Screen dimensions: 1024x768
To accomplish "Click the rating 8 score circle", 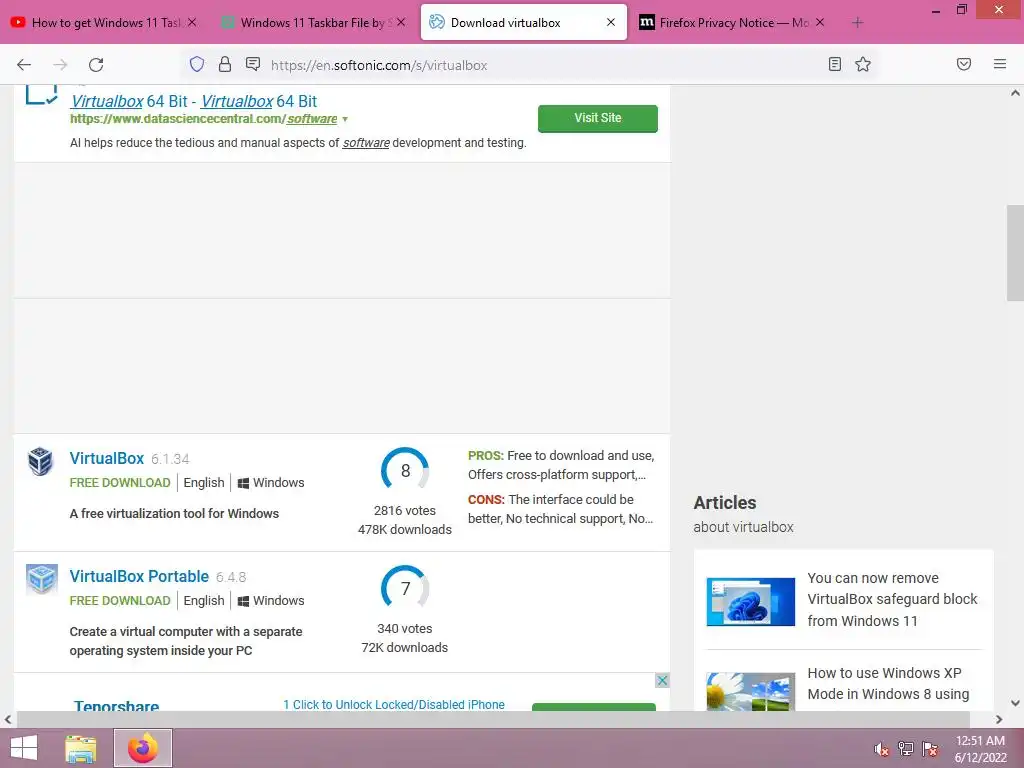I will click(x=405, y=470).
